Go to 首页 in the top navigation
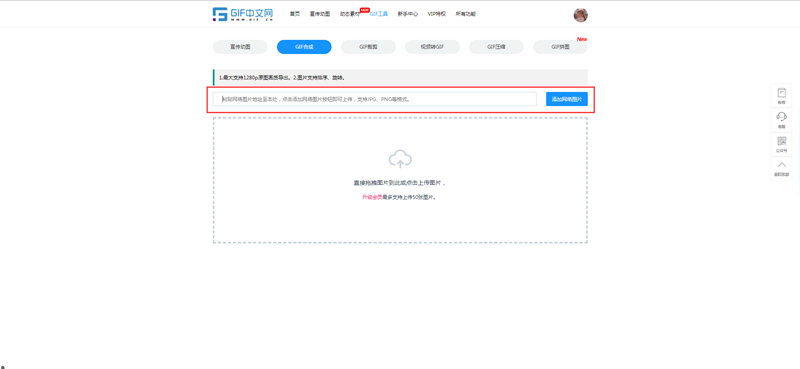 click(295, 14)
